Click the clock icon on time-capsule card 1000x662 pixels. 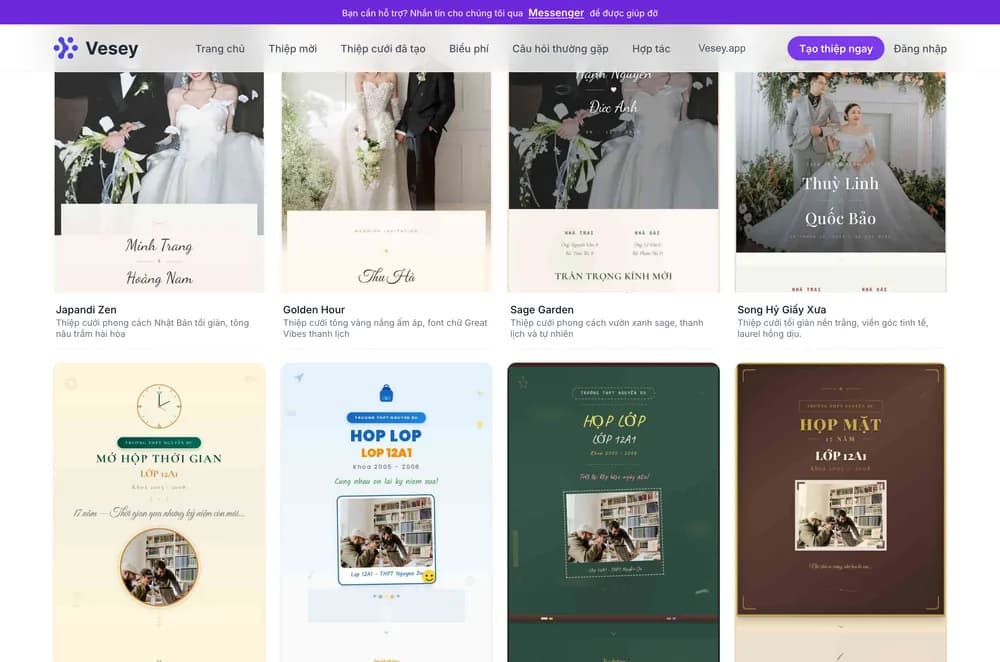click(x=159, y=406)
